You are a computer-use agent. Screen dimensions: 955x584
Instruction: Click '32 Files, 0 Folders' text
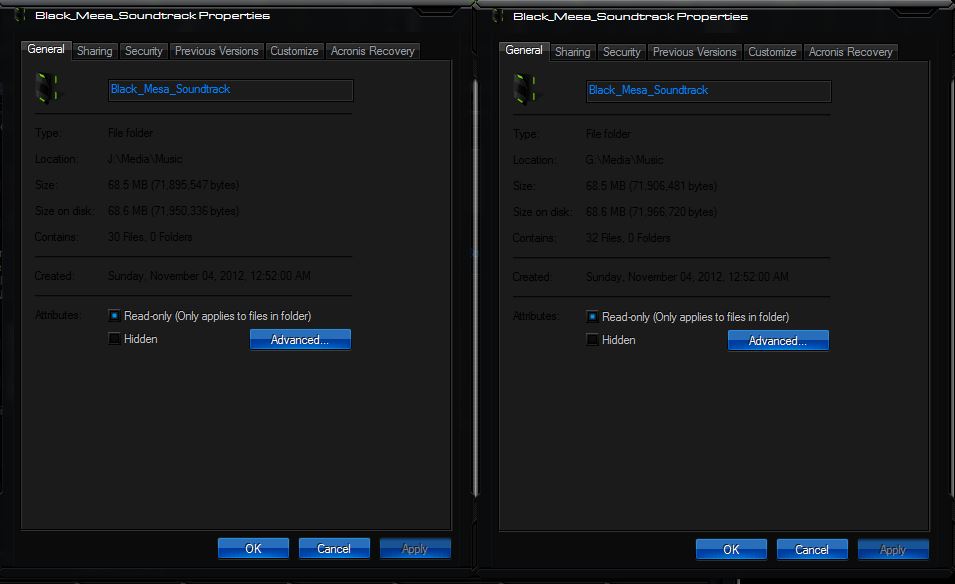pos(628,238)
